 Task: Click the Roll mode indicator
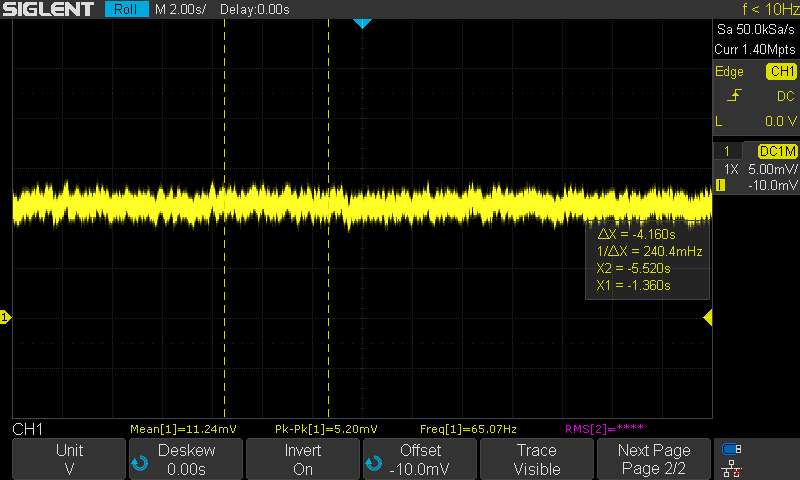126,9
